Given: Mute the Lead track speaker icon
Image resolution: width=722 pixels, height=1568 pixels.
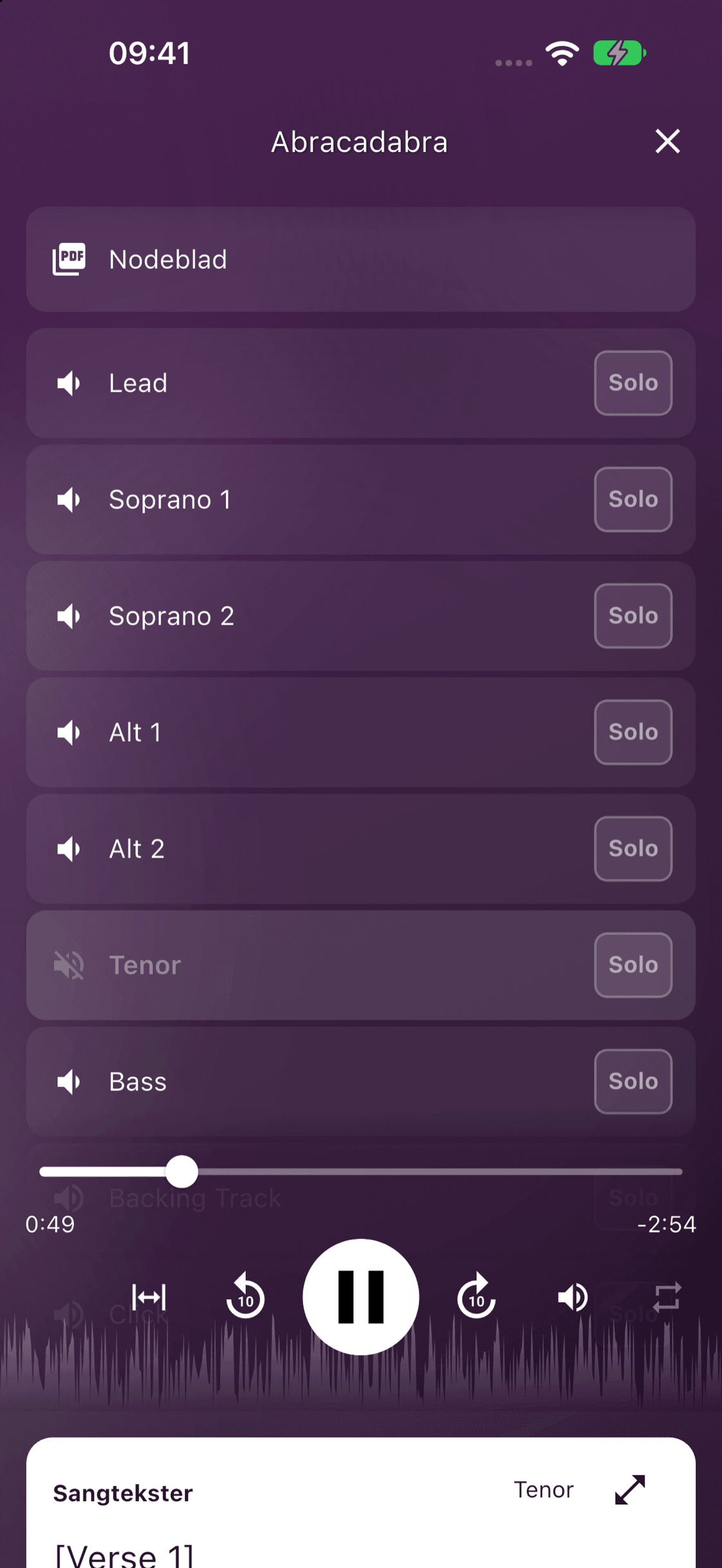Looking at the screenshot, I should [x=69, y=383].
